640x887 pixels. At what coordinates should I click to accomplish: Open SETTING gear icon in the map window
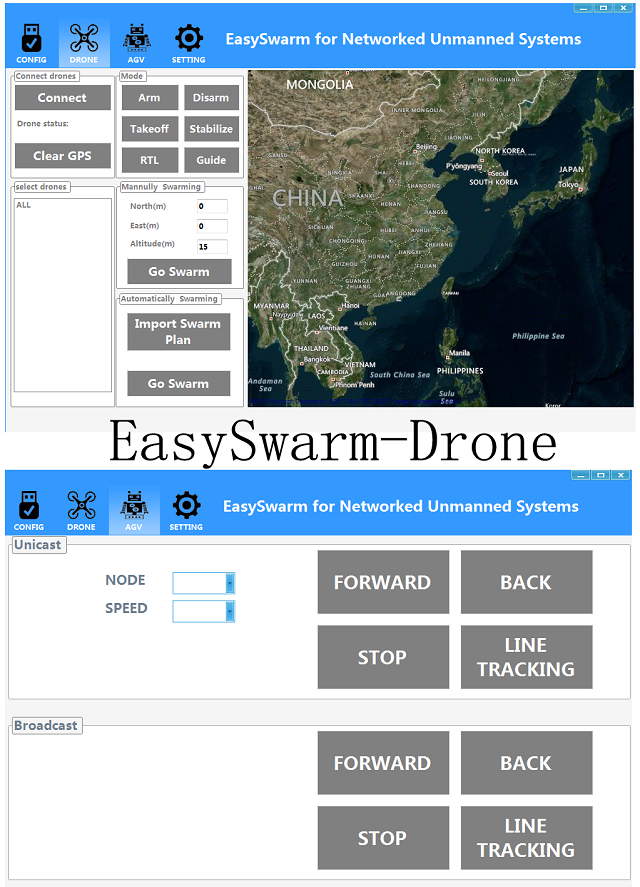(x=188, y=43)
